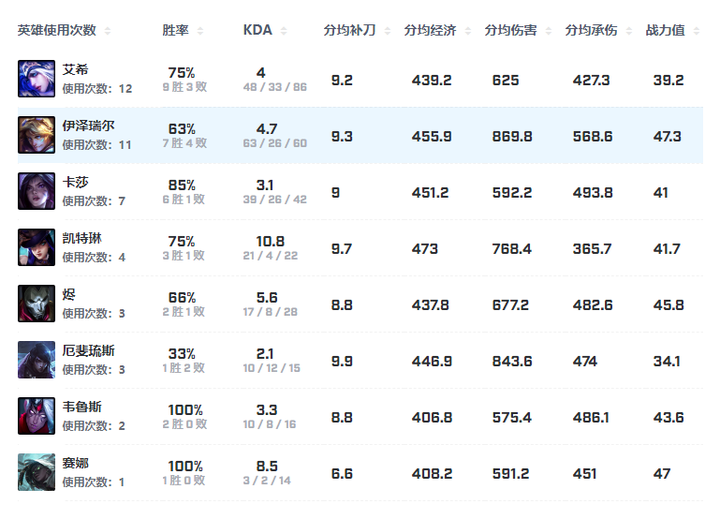Click the 分均承伤 column header
This screenshot has width=720, height=519.
591,30
